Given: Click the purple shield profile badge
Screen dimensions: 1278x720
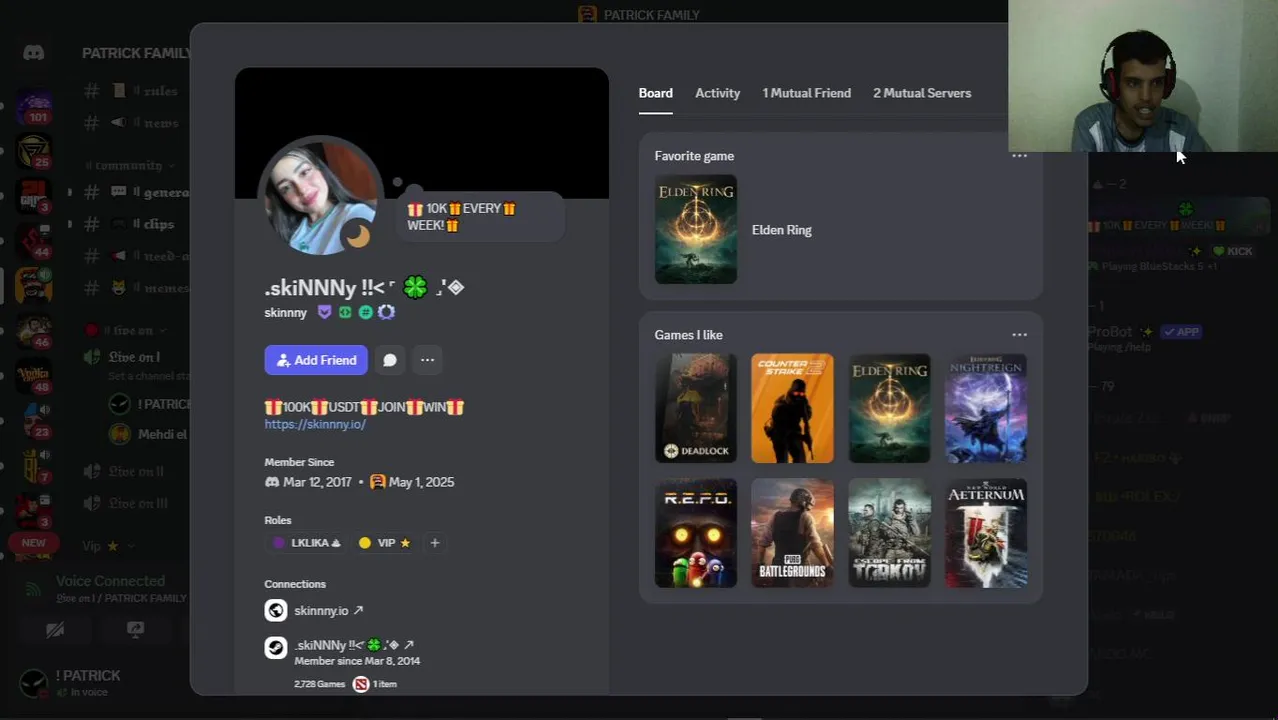Looking at the screenshot, I should 324,312.
